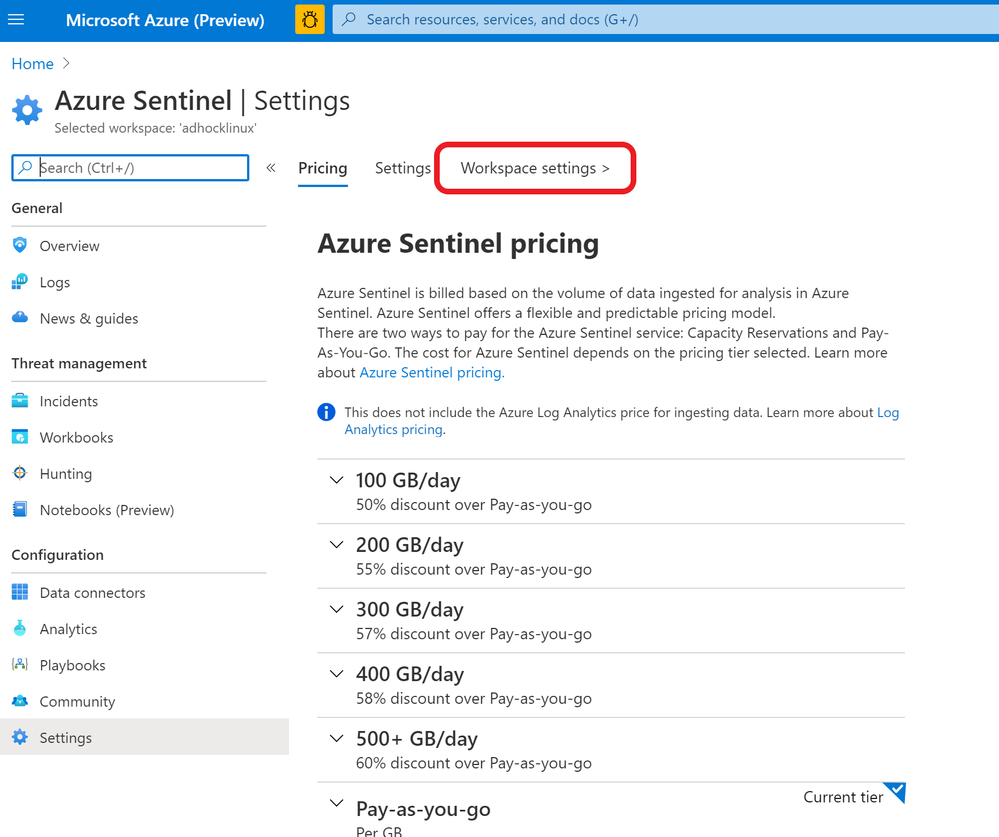Click the Hunting crosshair icon
This screenshot has height=837, width=999.
pos(20,473)
